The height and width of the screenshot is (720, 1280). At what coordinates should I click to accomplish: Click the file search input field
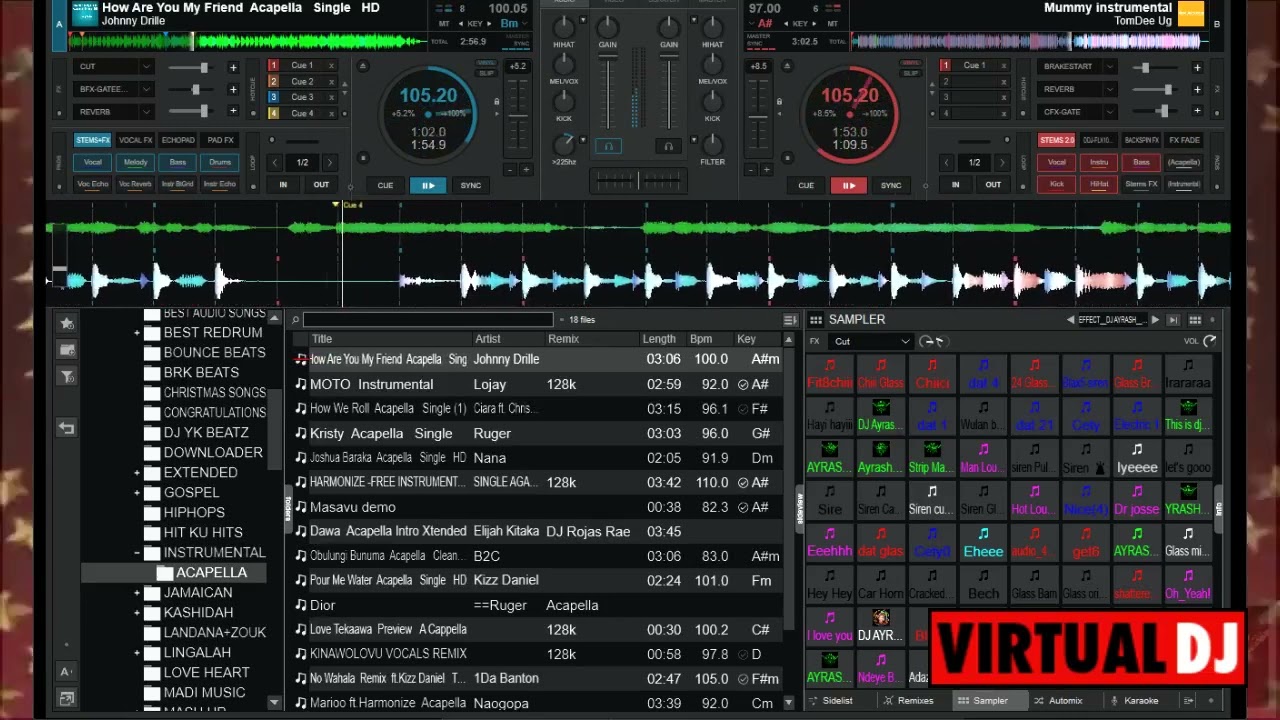[428, 320]
